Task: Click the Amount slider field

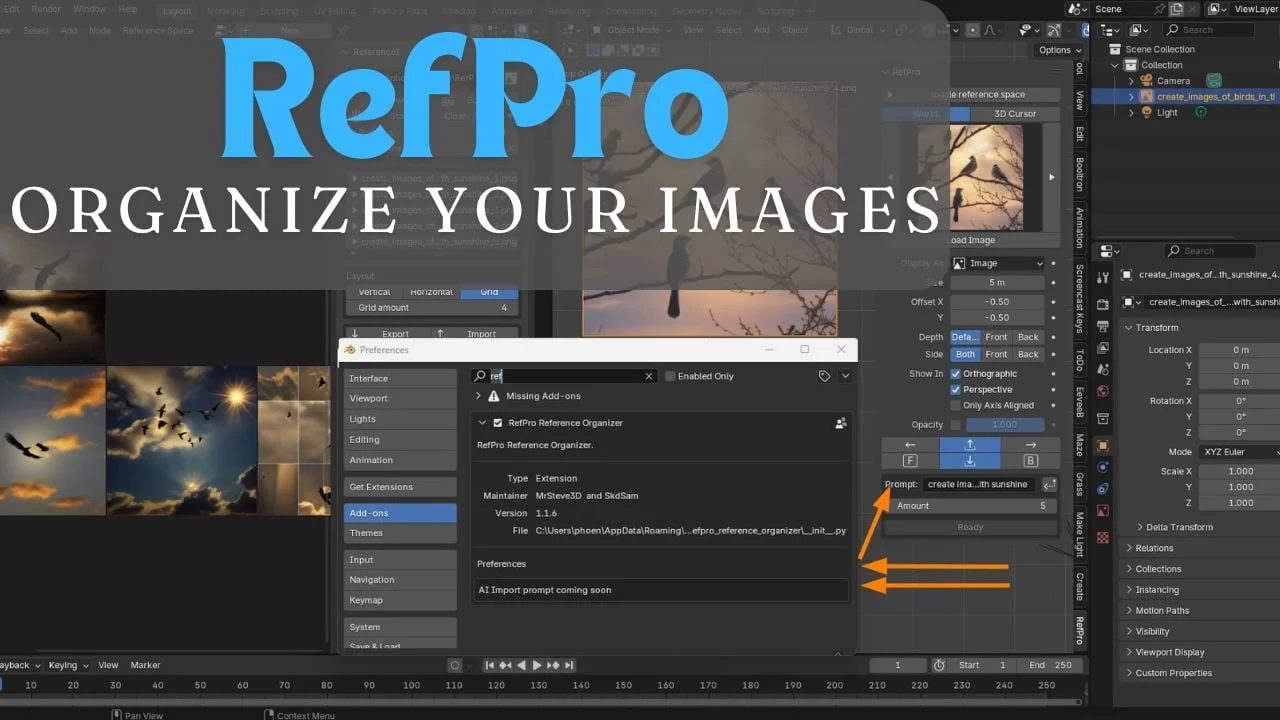Action: point(969,506)
